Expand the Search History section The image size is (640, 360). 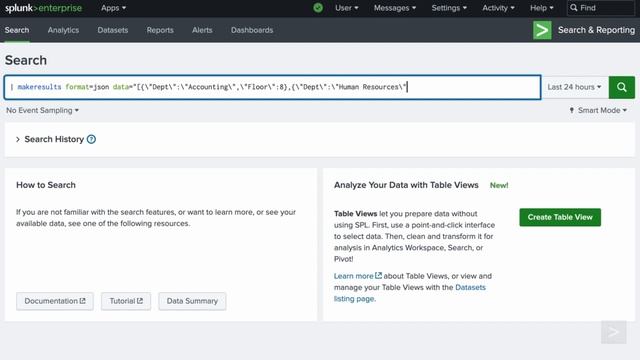[18, 139]
